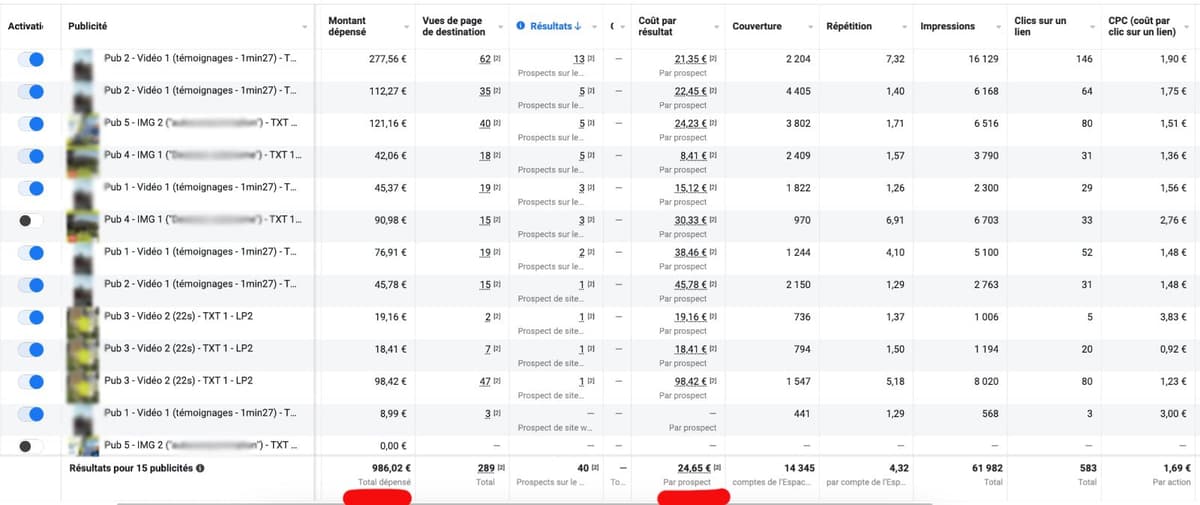The image size is (1200, 505).
Task: Disable the ad with 277,56 € spent
Action: pos(31,60)
